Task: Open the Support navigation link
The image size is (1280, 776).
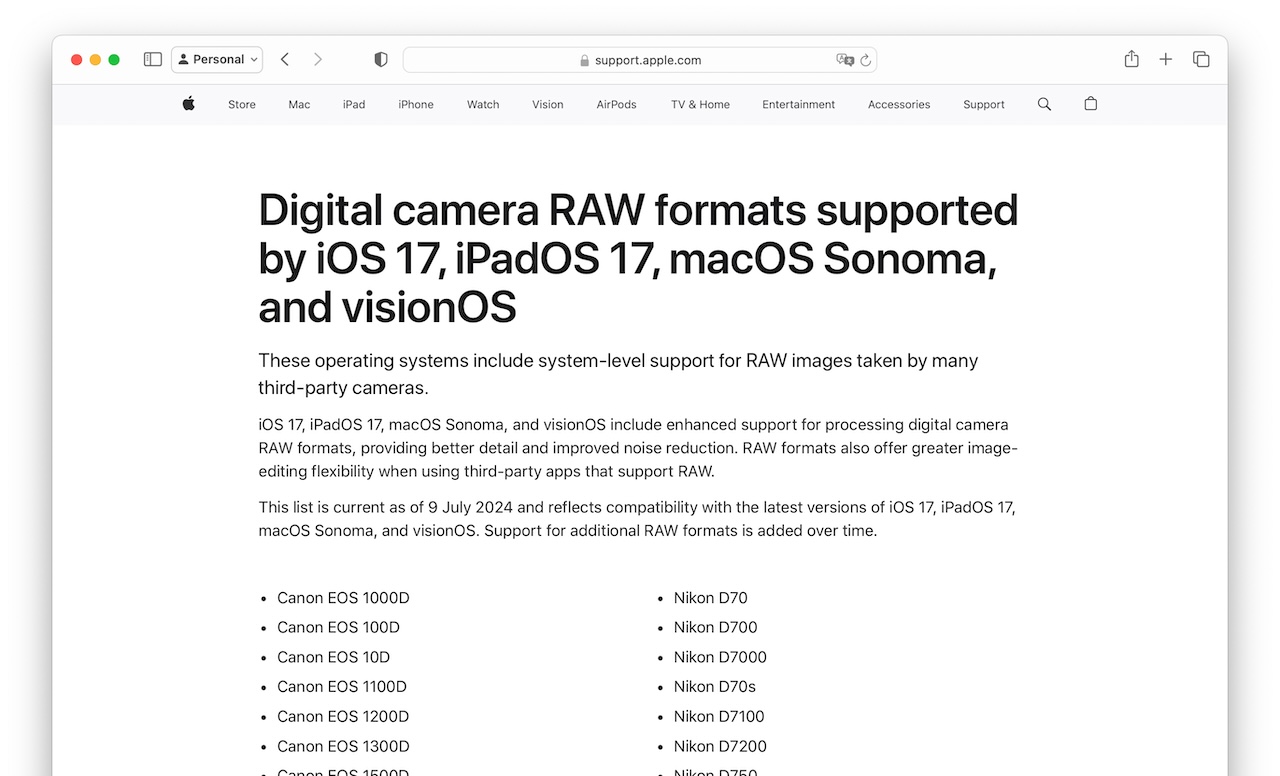Action: (984, 104)
